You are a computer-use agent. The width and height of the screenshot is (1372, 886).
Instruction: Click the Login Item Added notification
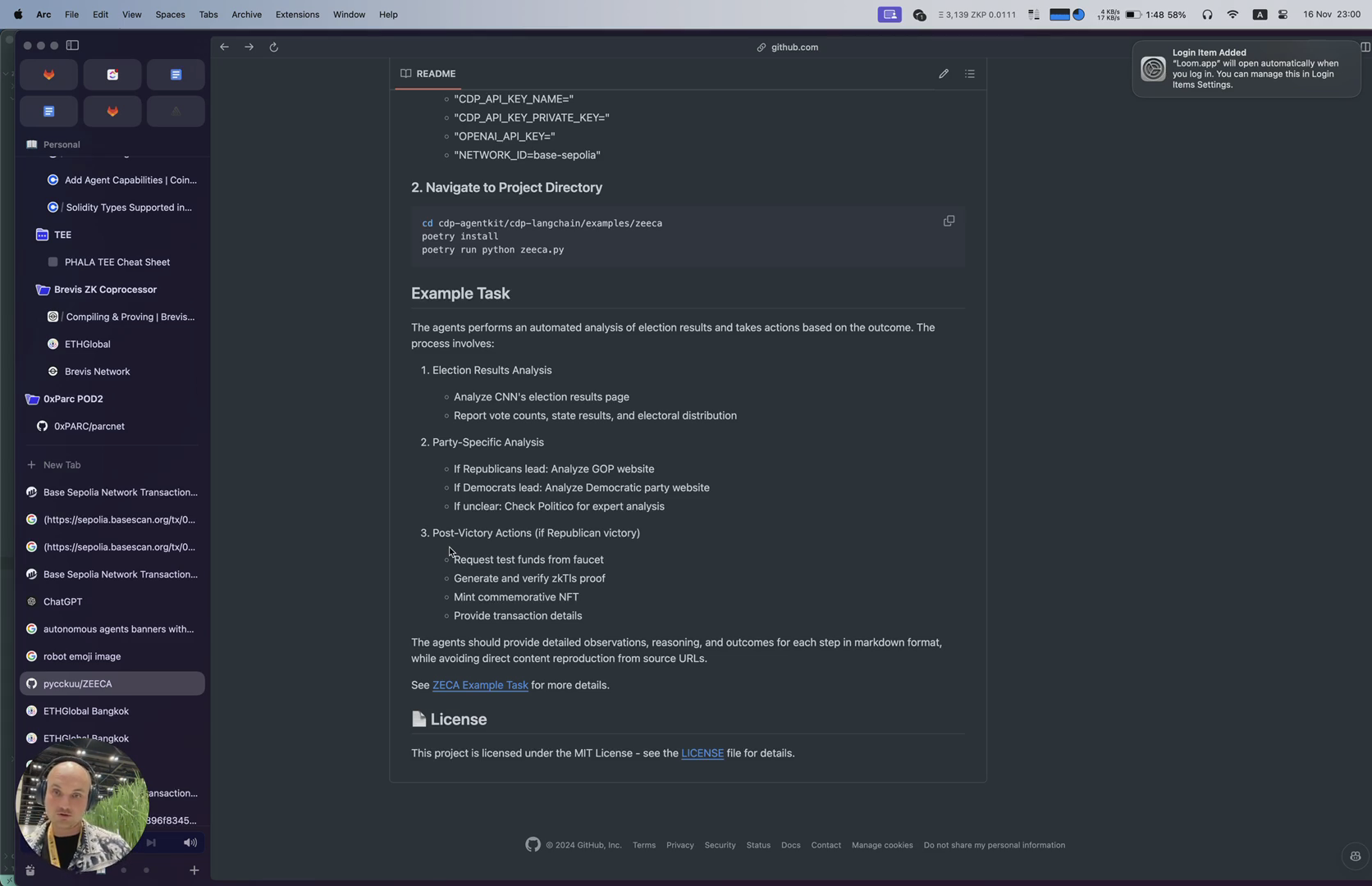(x=1246, y=69)
